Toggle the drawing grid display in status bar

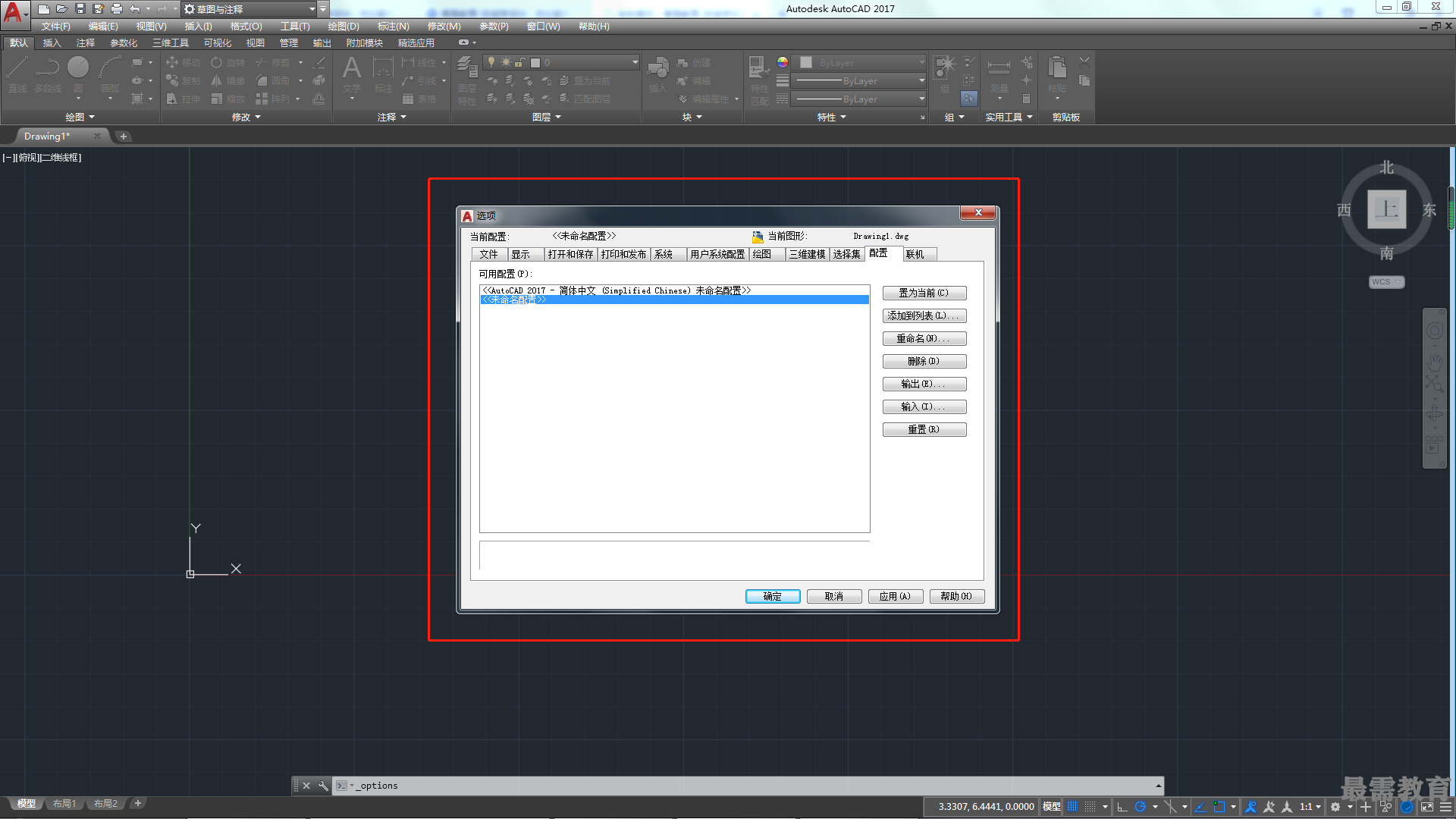[1072, 807]
